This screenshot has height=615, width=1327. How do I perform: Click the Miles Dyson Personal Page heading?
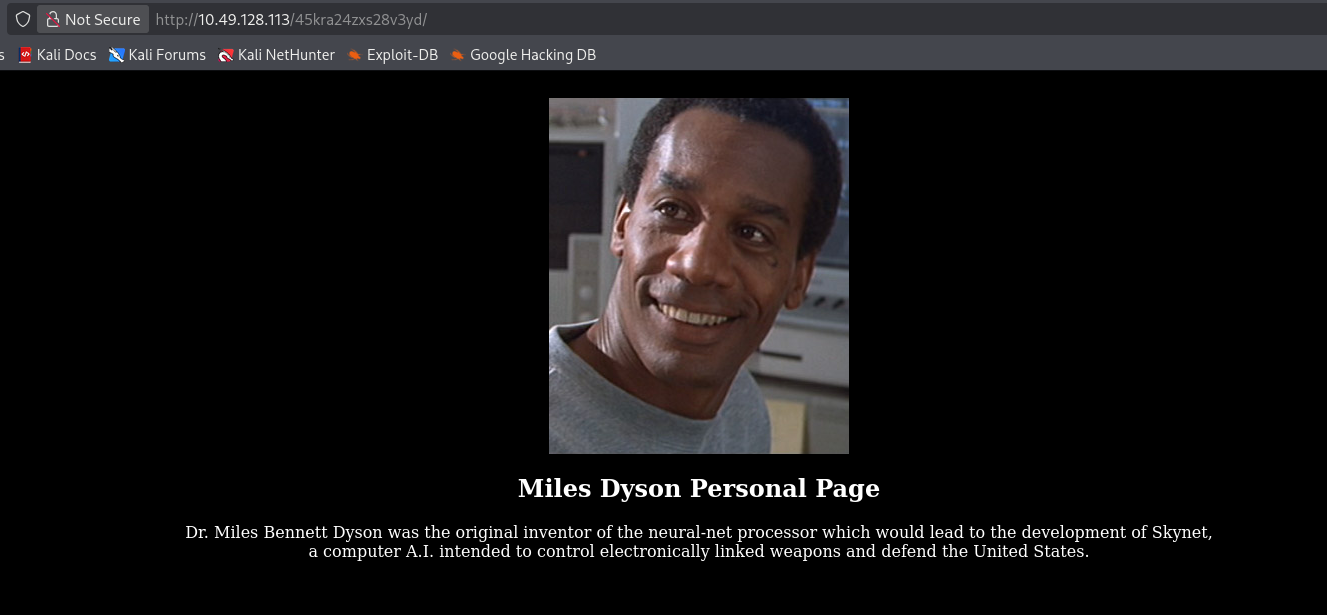tap(698, 488)
